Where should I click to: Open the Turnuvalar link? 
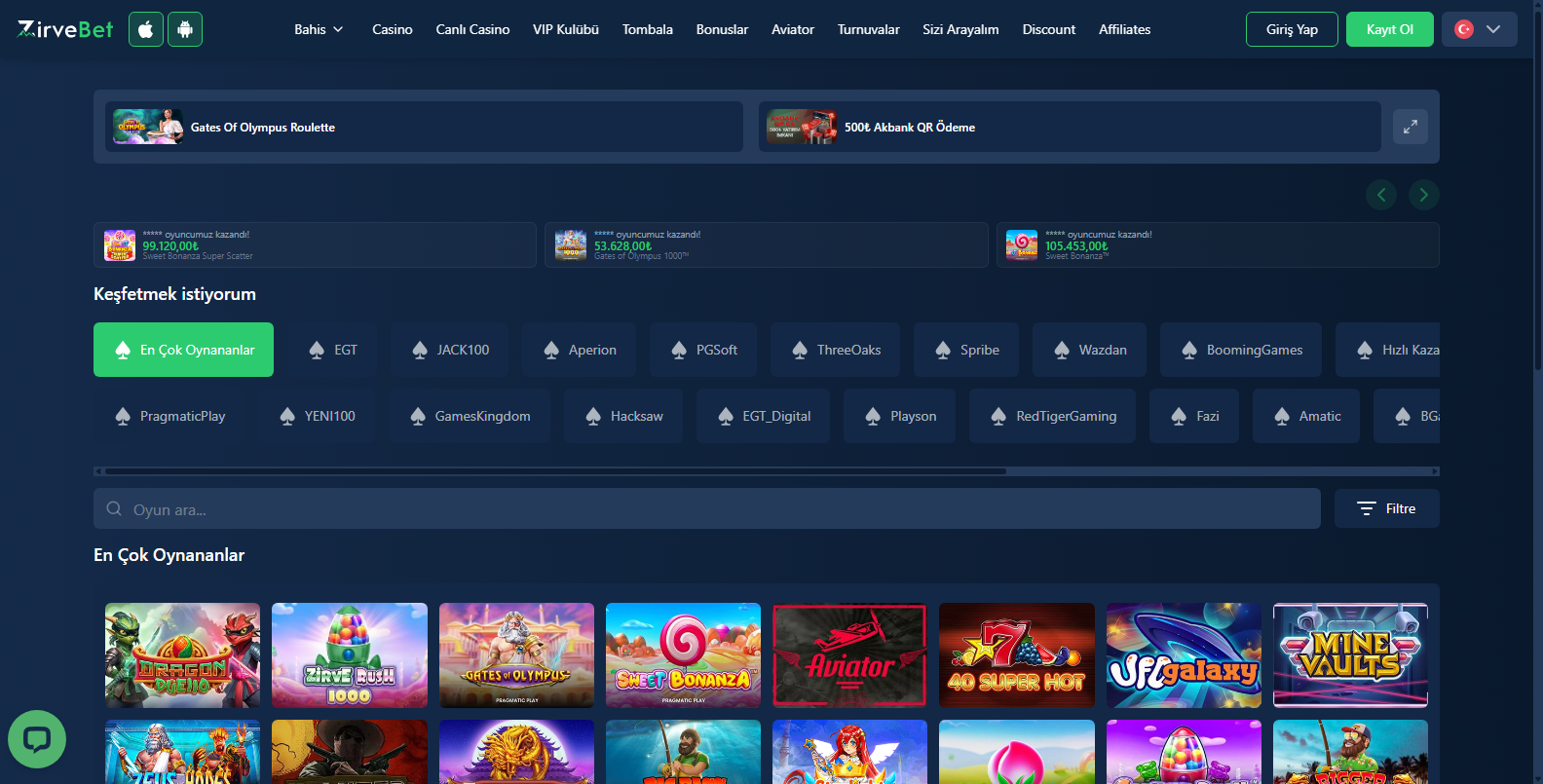(869, 29)
